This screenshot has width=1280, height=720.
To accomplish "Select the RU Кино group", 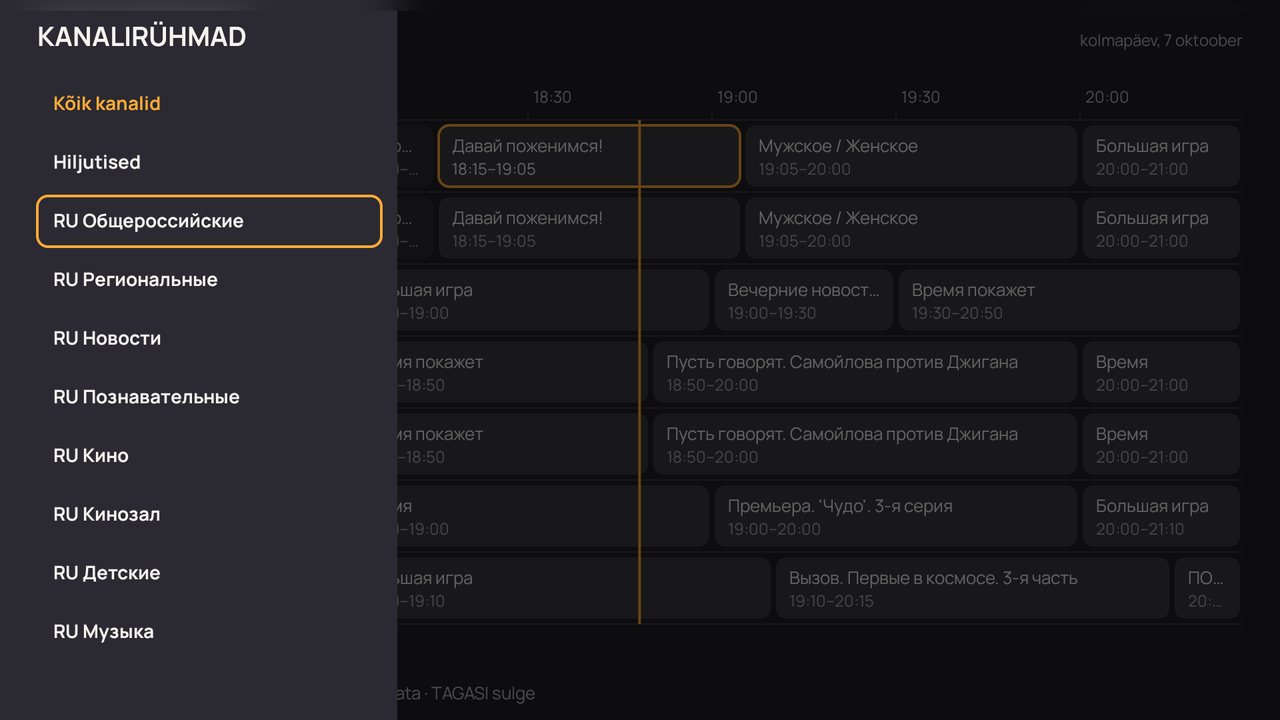I will tap(208, 456).
